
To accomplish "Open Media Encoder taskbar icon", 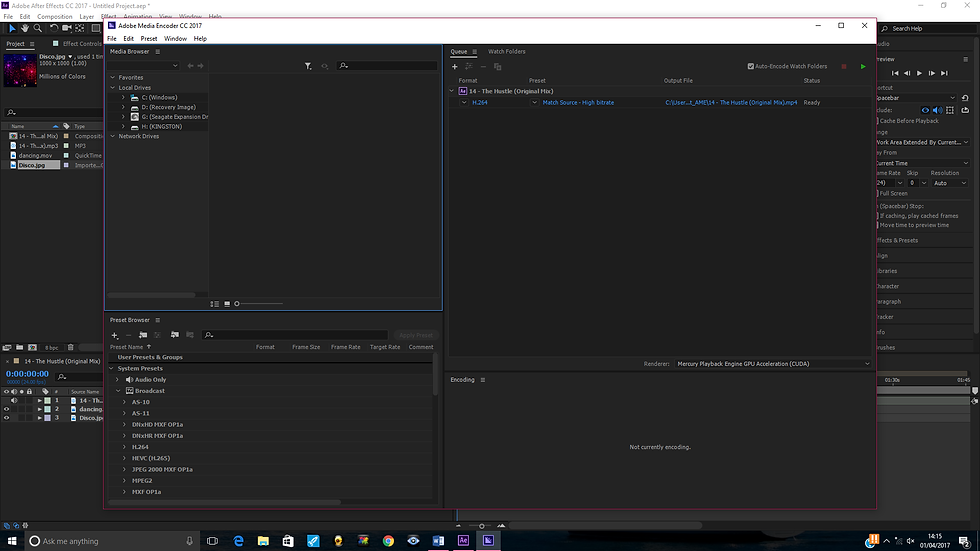I will pos(488,540).
